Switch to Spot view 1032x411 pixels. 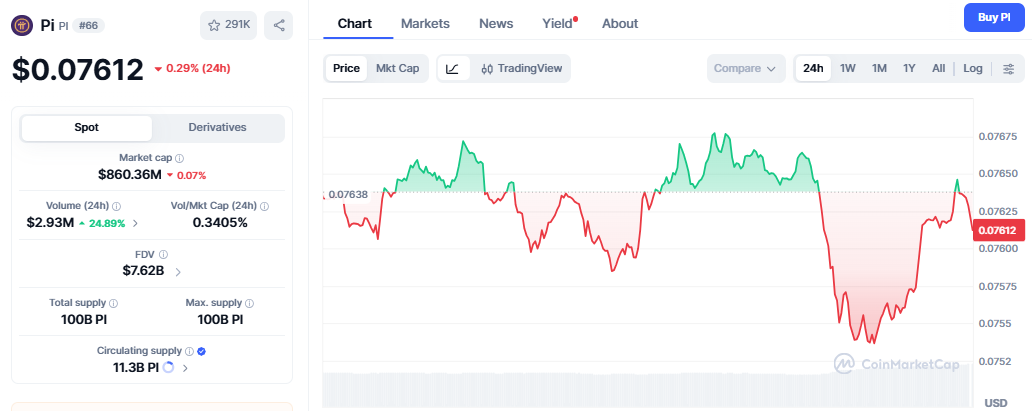click(86, 128)
